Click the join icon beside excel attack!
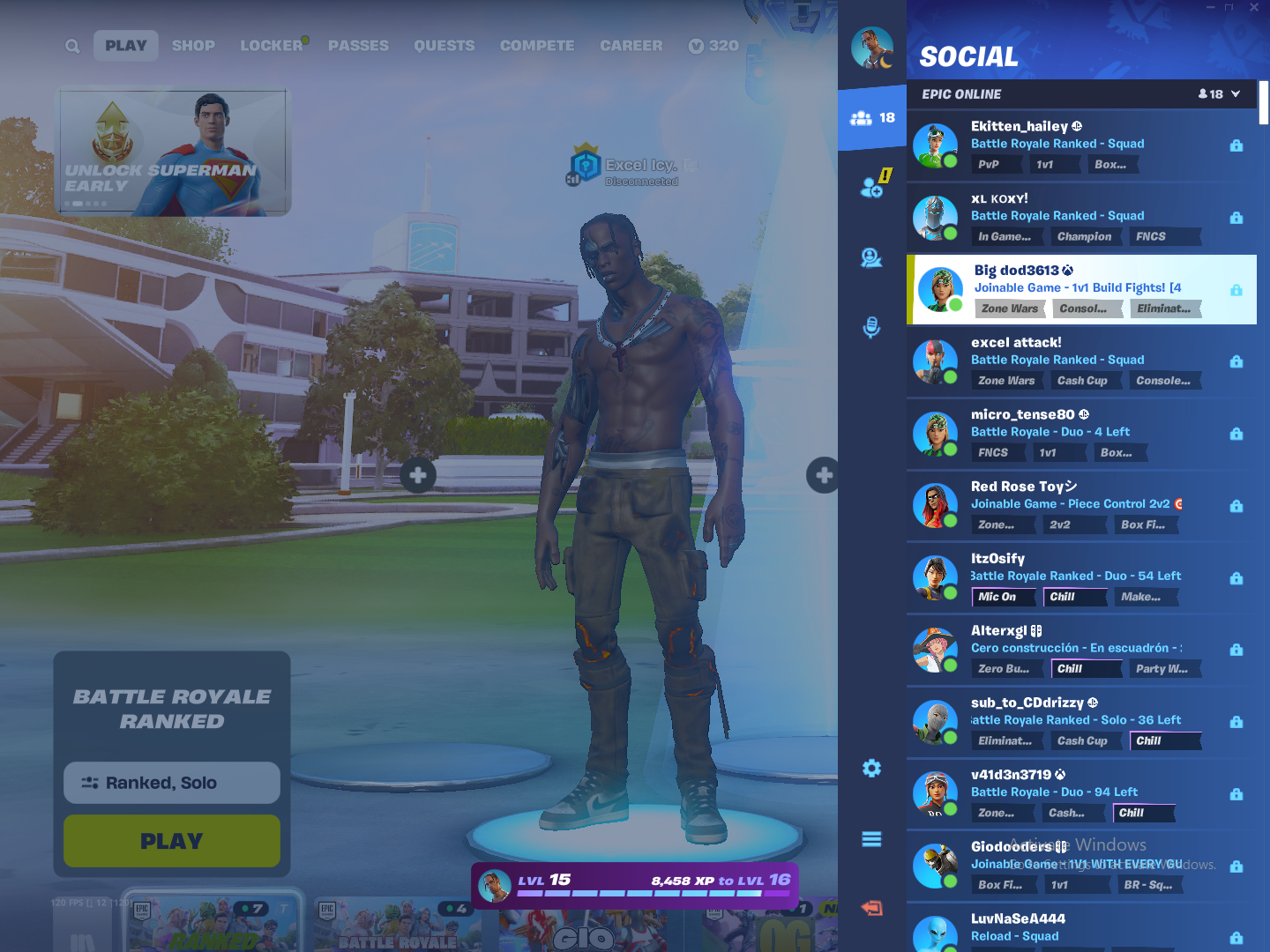1270x952 pixels. pos(1236,361)
